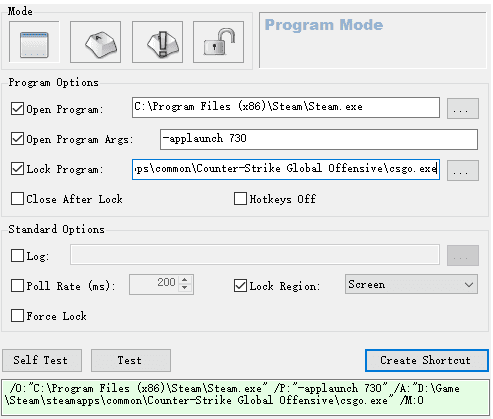Select the key with exclamation mark mode icon

(x=157, y=42)
